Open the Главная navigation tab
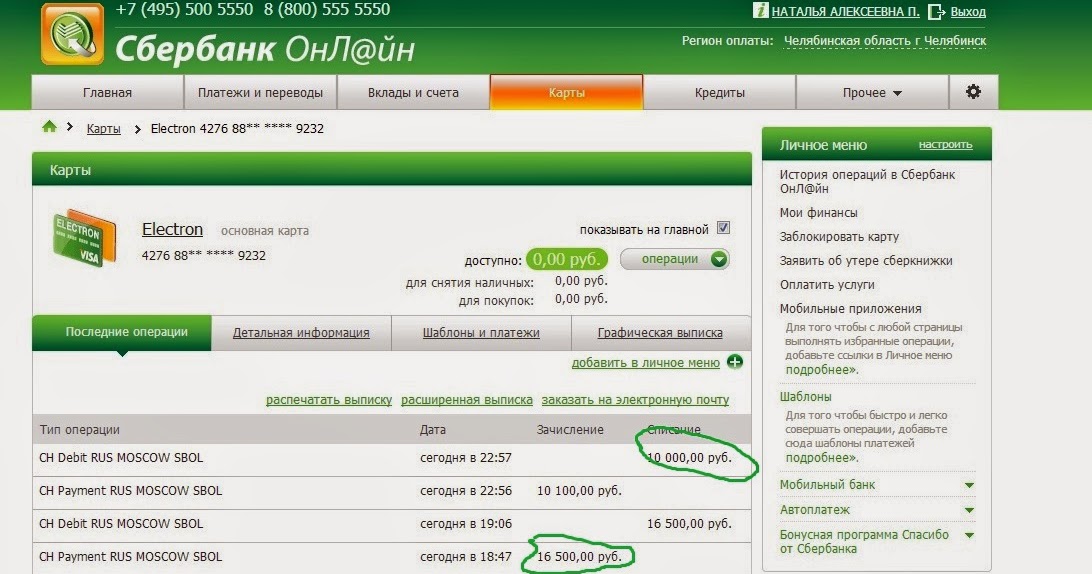This screenshot has width=1092, height=574. pos(107,93)
